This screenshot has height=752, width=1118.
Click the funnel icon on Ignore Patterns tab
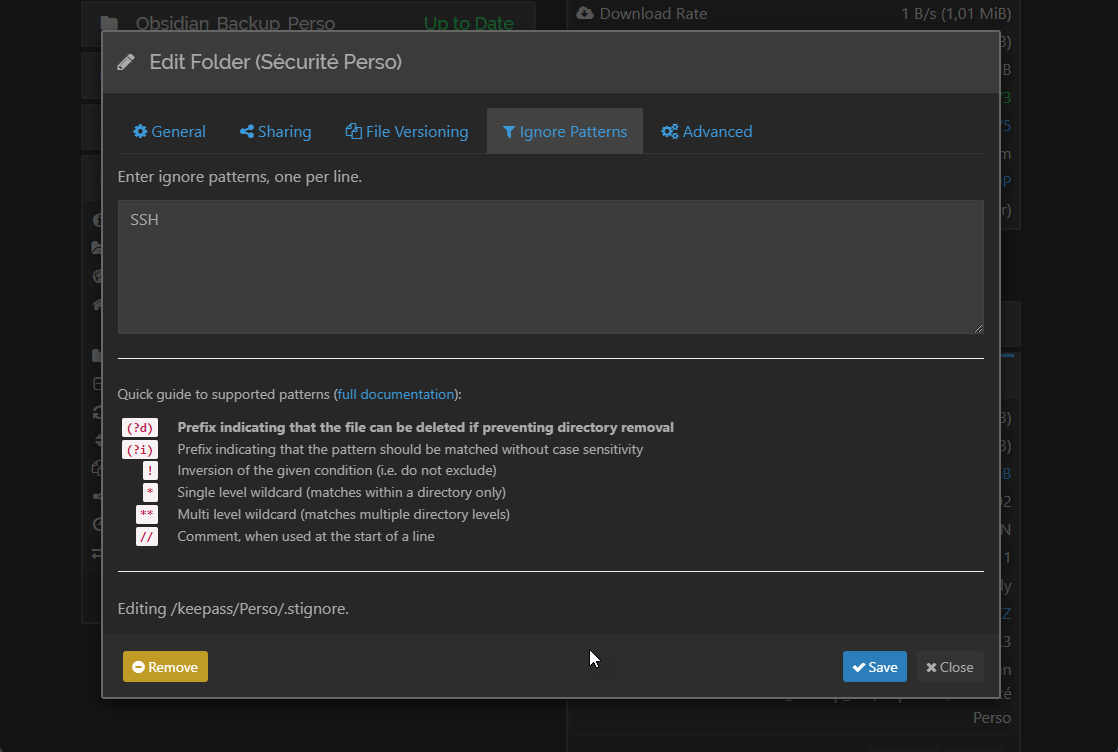coord(508,132)
